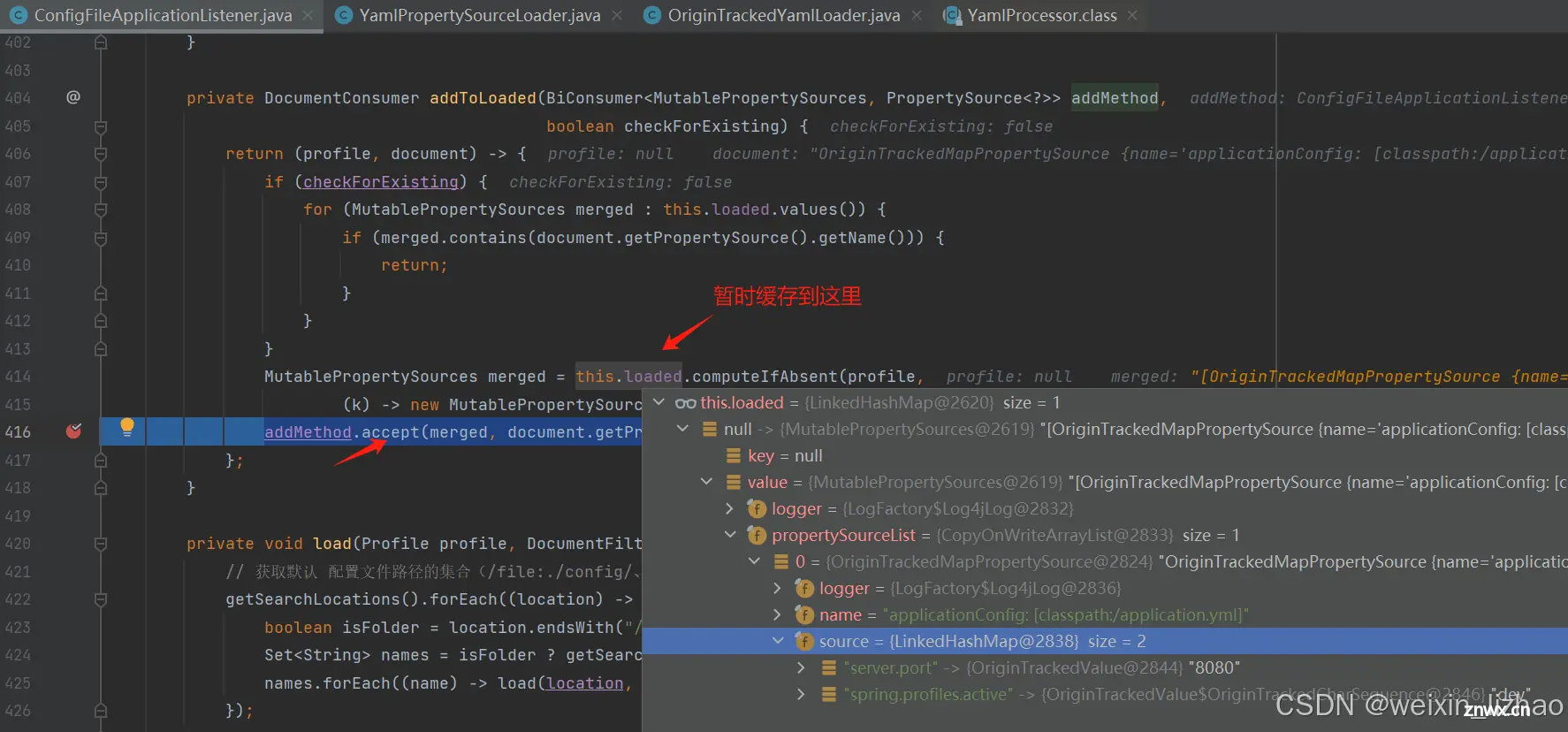Collapse the source LinkedHashMap@2838 node
The image size is (1568, 732).
click(x=778, y=641)
